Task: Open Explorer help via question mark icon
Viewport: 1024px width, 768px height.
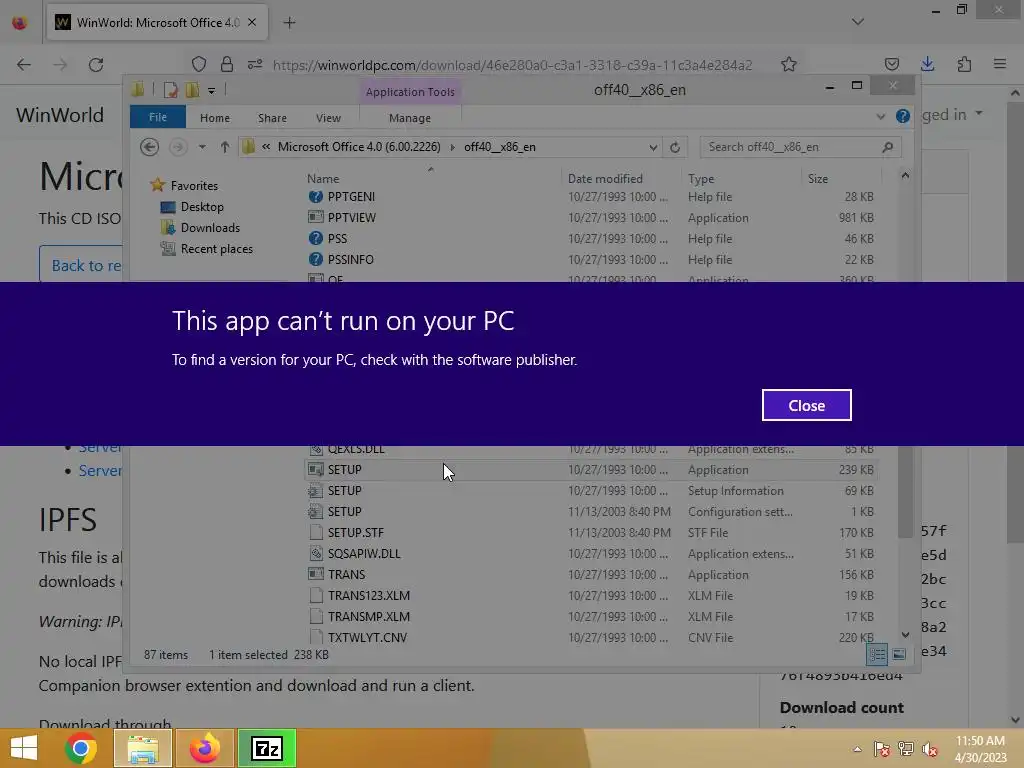Action: point(903,116)
